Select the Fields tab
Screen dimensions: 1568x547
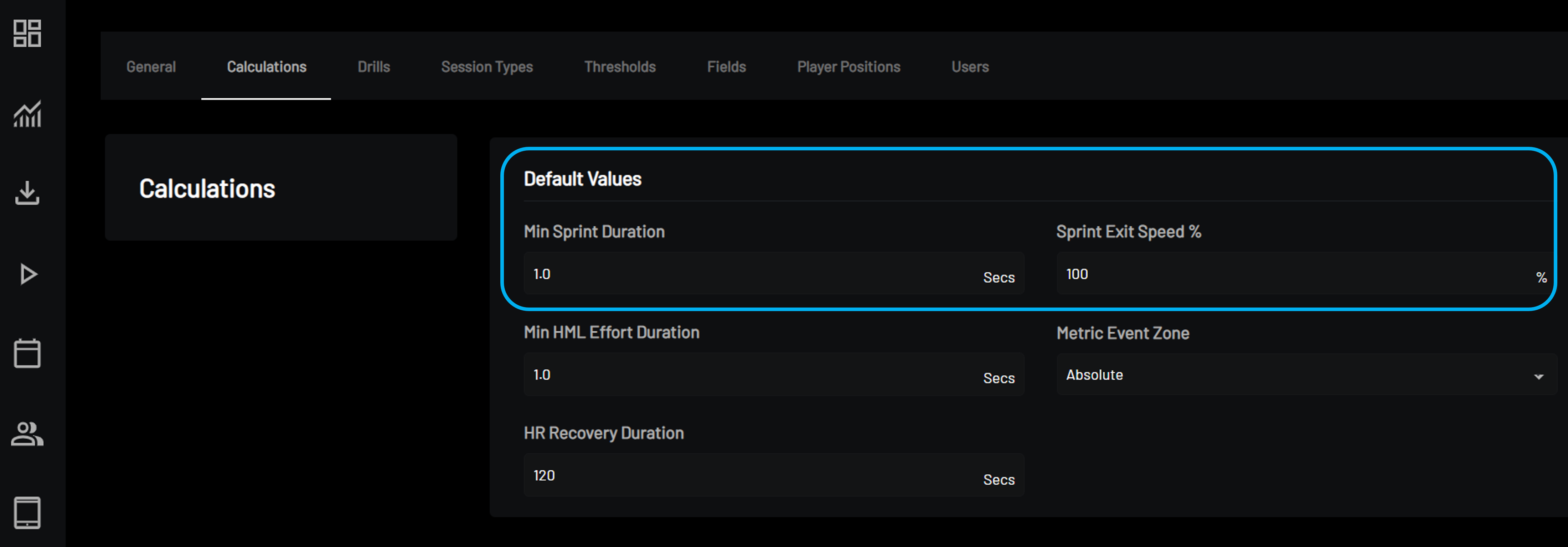click(x=726, y=66)
